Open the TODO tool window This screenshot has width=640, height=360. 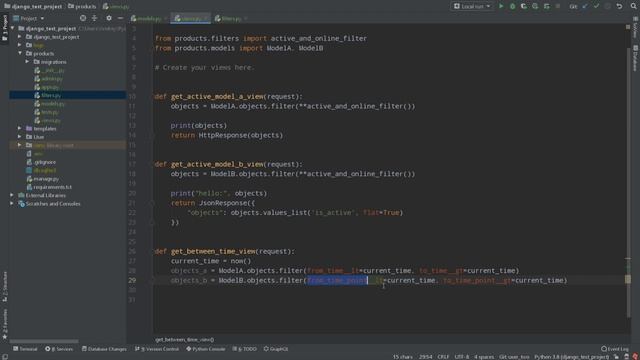(244, 349)
